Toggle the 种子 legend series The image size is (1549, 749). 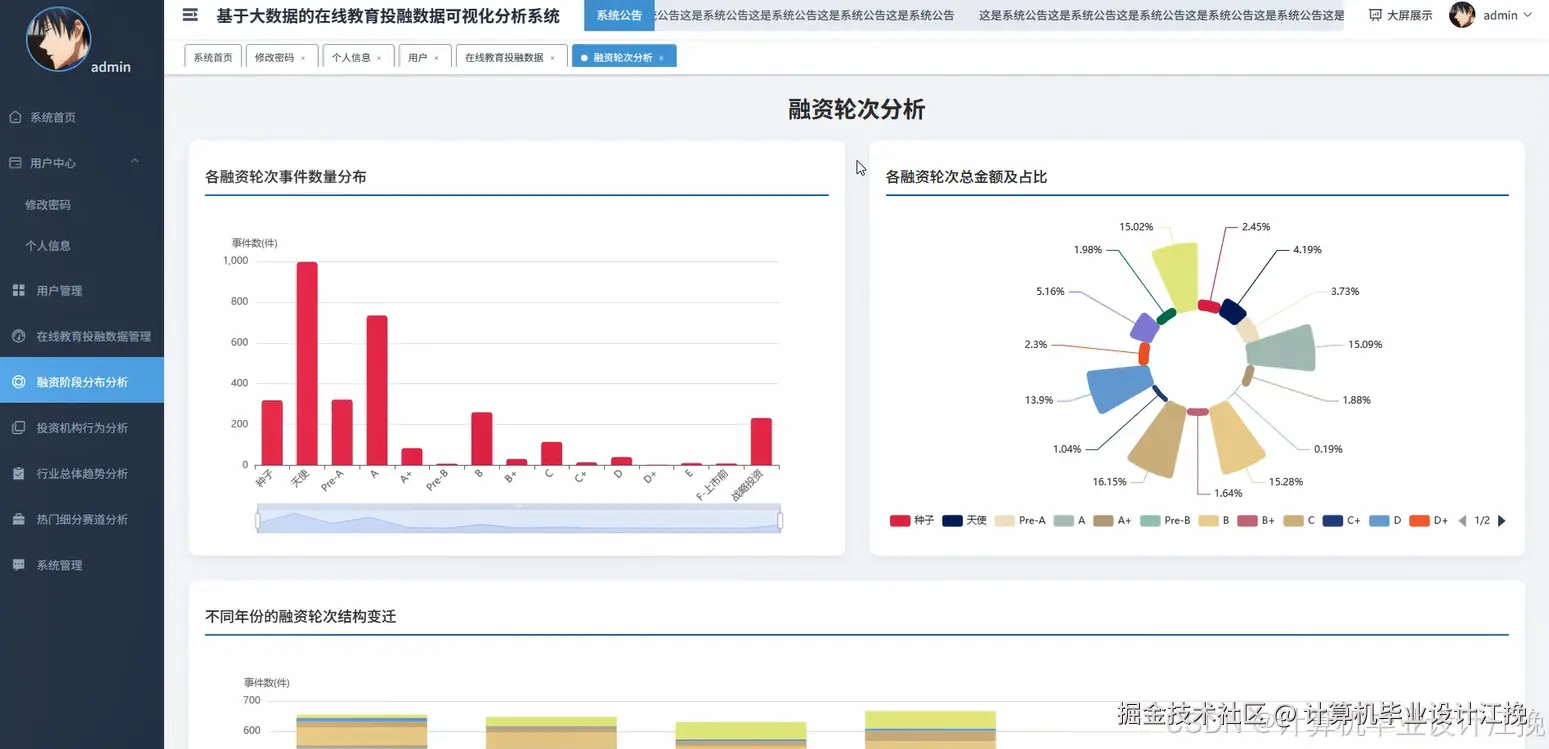pos(911,521)
